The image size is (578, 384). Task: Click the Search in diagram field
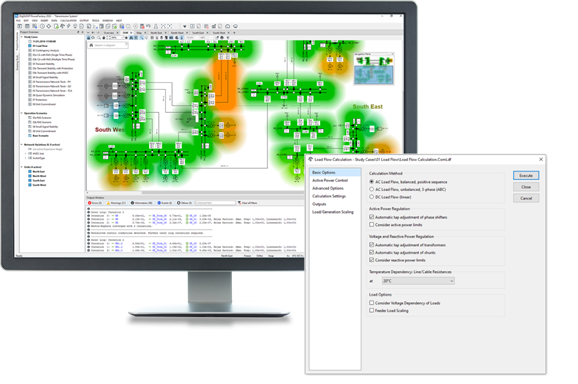pos(108,45)
